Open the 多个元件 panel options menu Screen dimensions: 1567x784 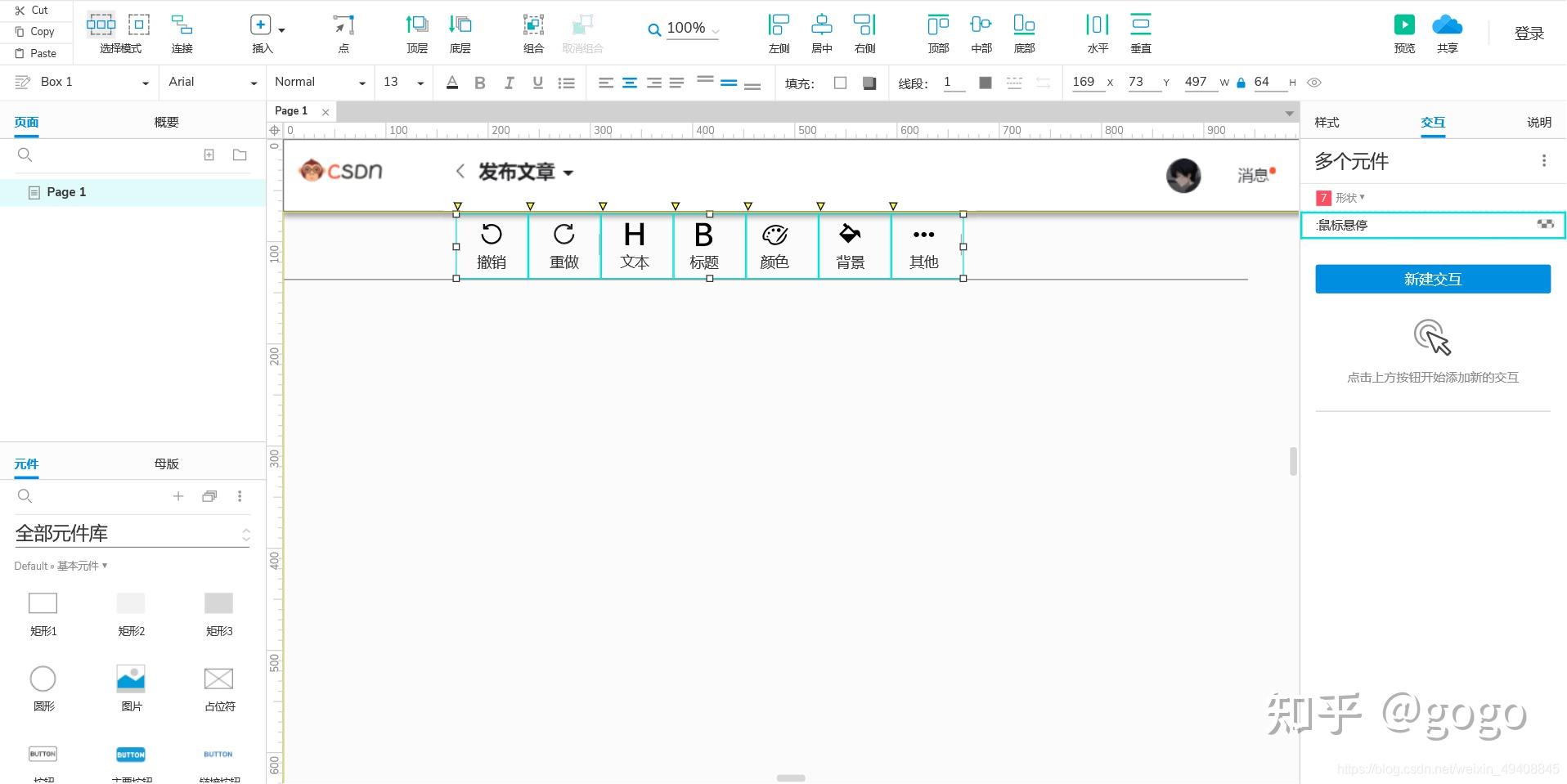point(1544,161)
